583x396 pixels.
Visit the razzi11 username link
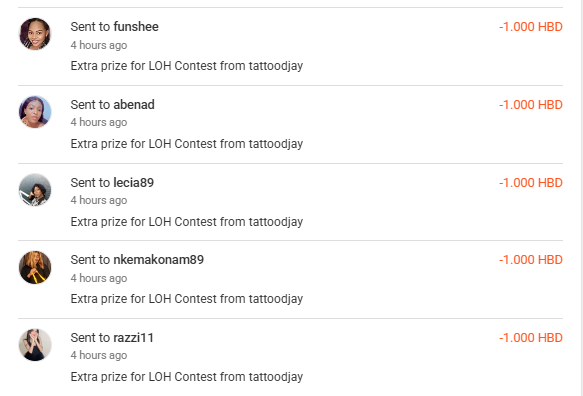(x=133, y=338)
